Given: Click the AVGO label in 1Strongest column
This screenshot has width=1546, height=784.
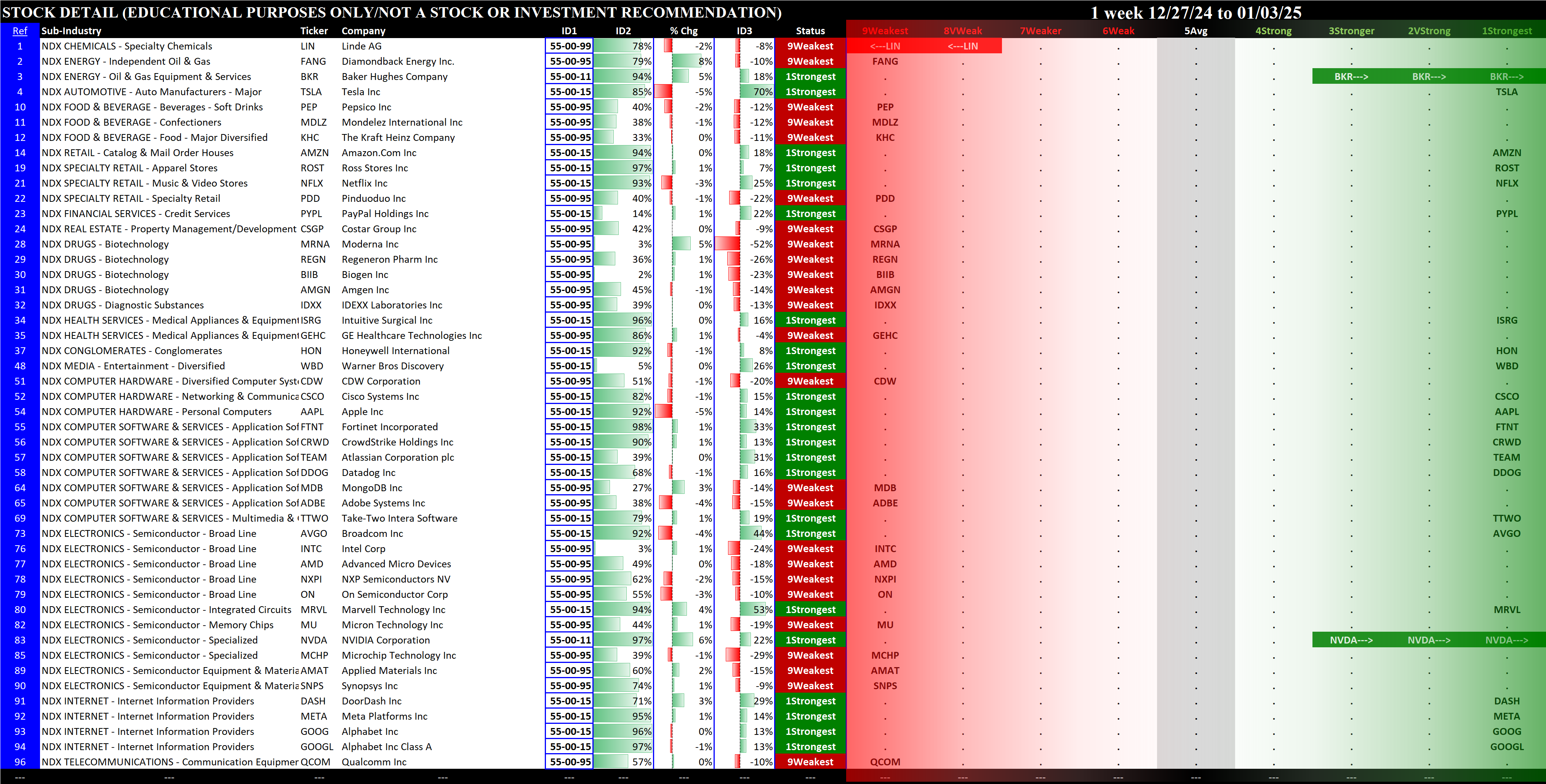Looking at the screenshot, I should click(x=1506, y=533).
